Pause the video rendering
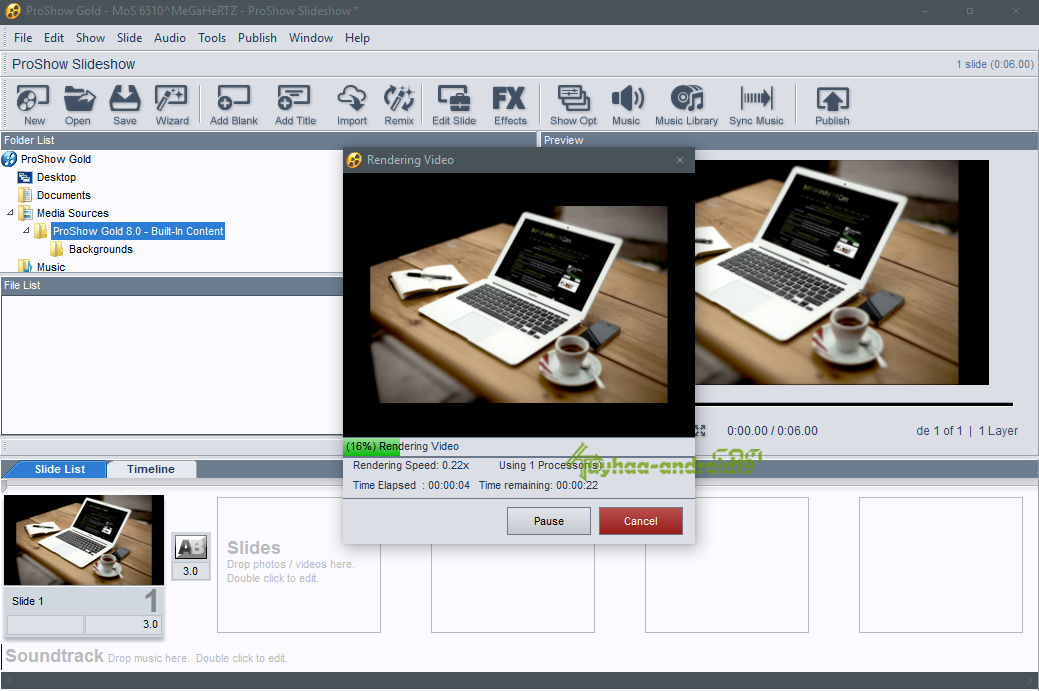This screenshot has height=691, width=1039. [x=549, y=521]
